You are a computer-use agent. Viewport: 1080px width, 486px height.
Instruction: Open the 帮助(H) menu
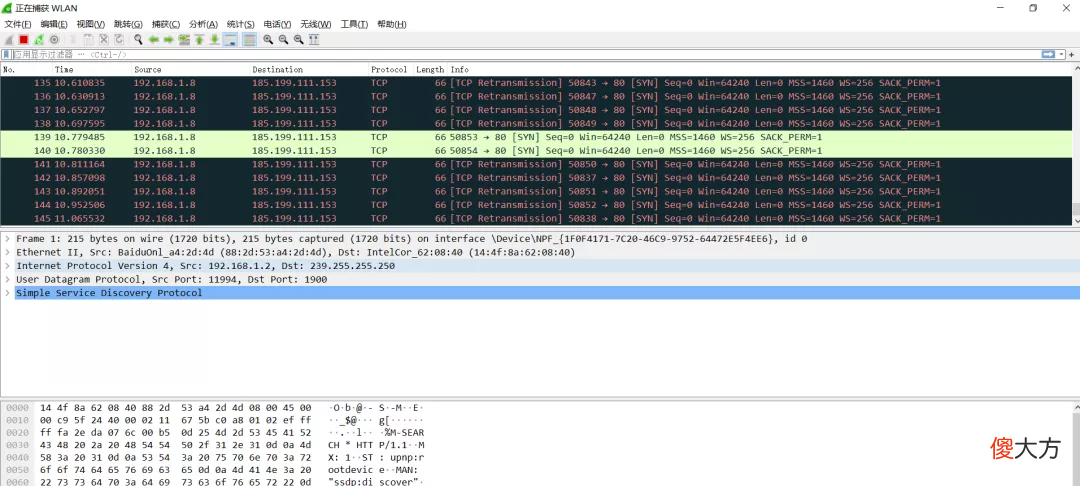pyautogui.click(x=392, y=24)
